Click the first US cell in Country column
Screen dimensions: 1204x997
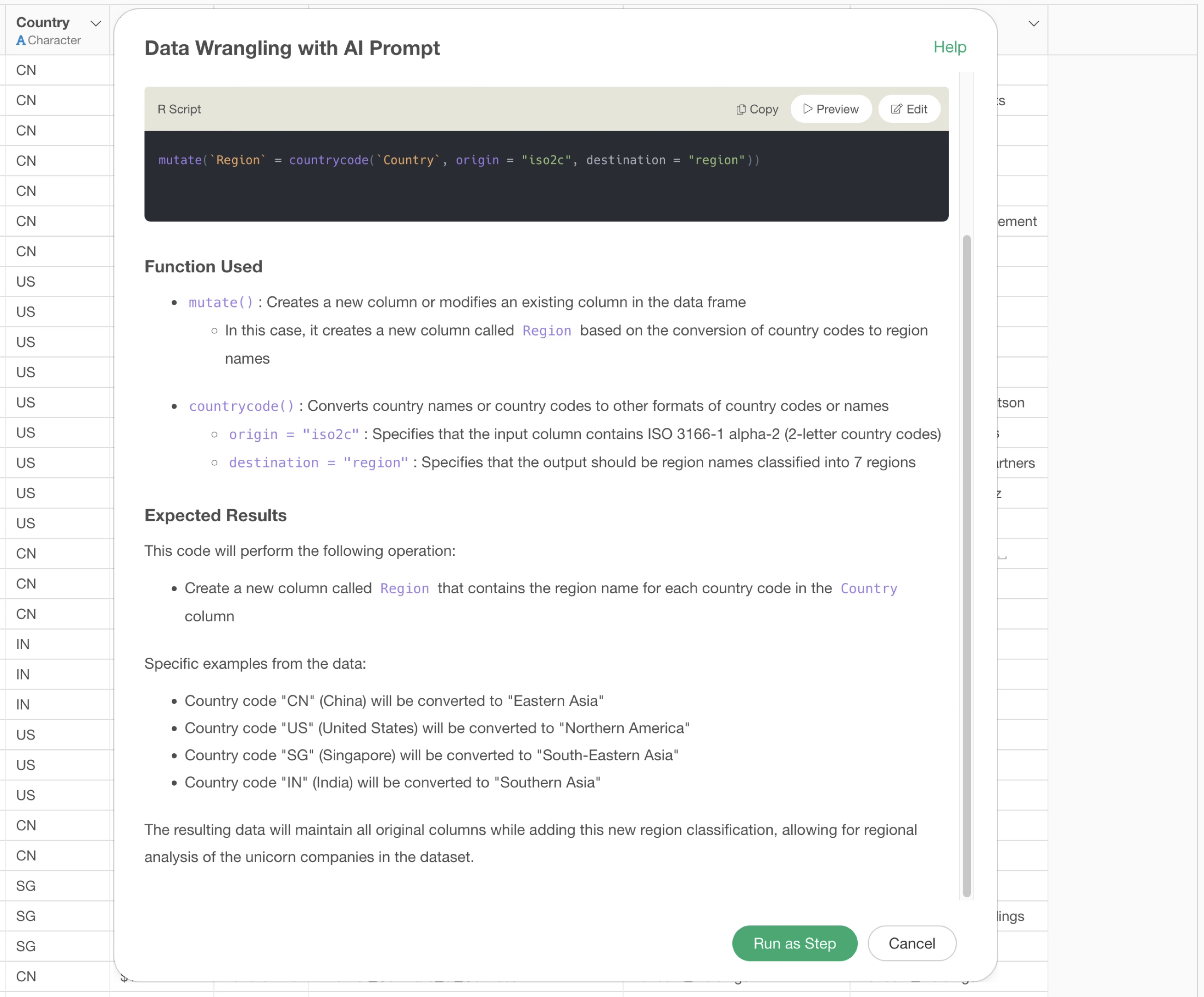(26, 282)
